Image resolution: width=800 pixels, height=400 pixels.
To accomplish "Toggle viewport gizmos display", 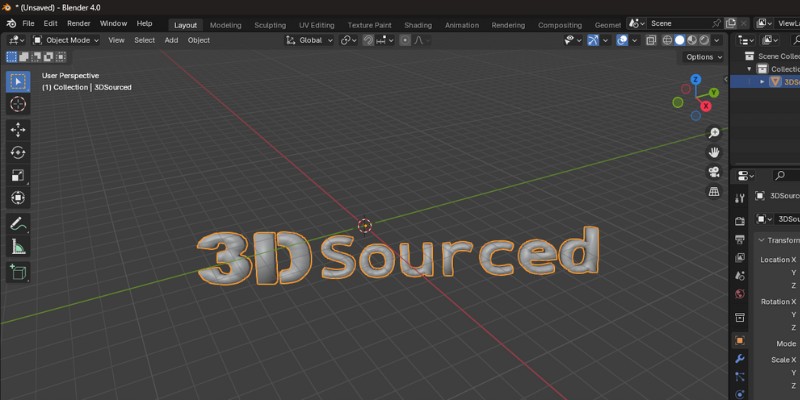I will click(x=593, y=40).
